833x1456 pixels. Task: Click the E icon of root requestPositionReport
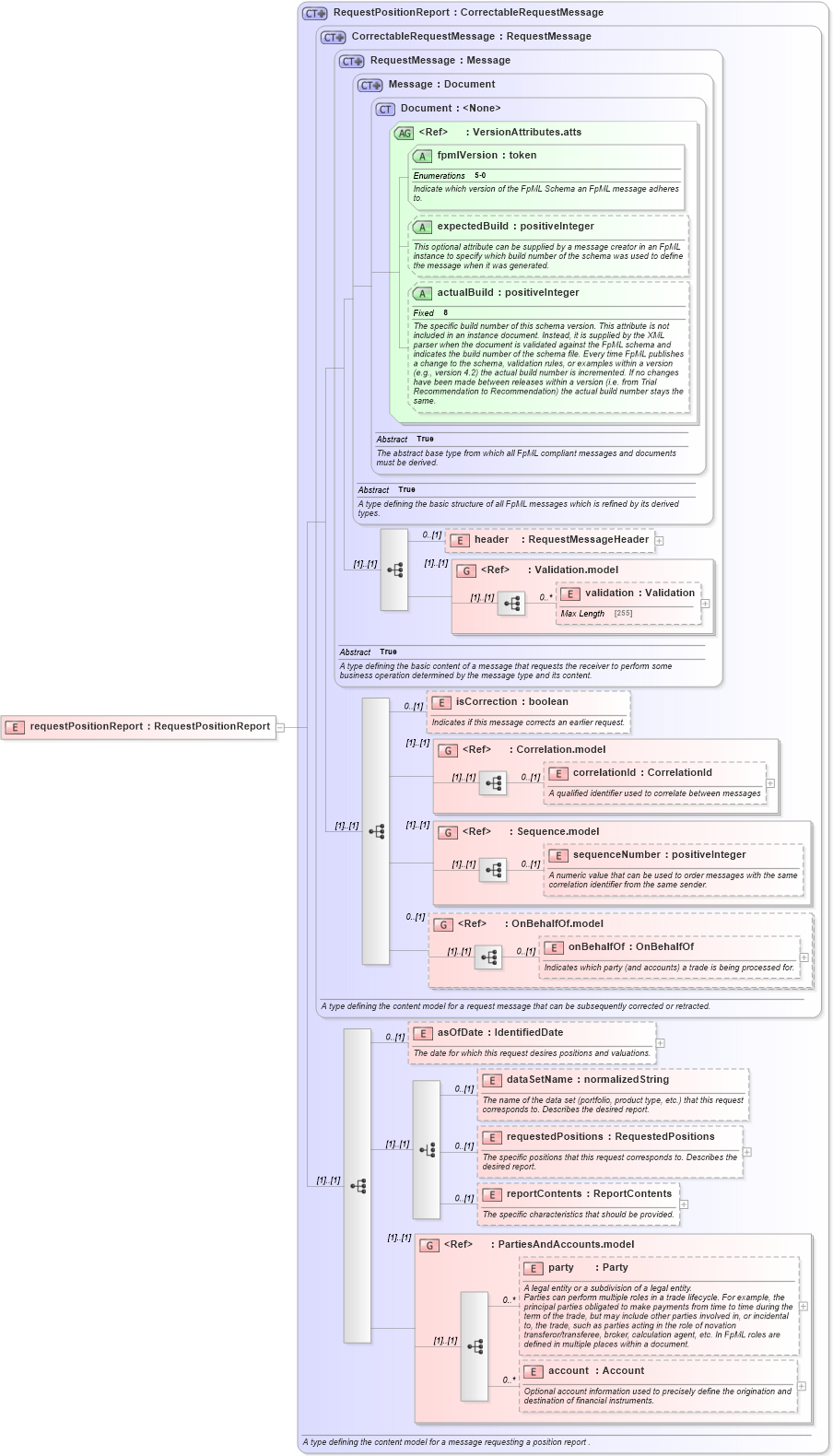coord(15,728)
